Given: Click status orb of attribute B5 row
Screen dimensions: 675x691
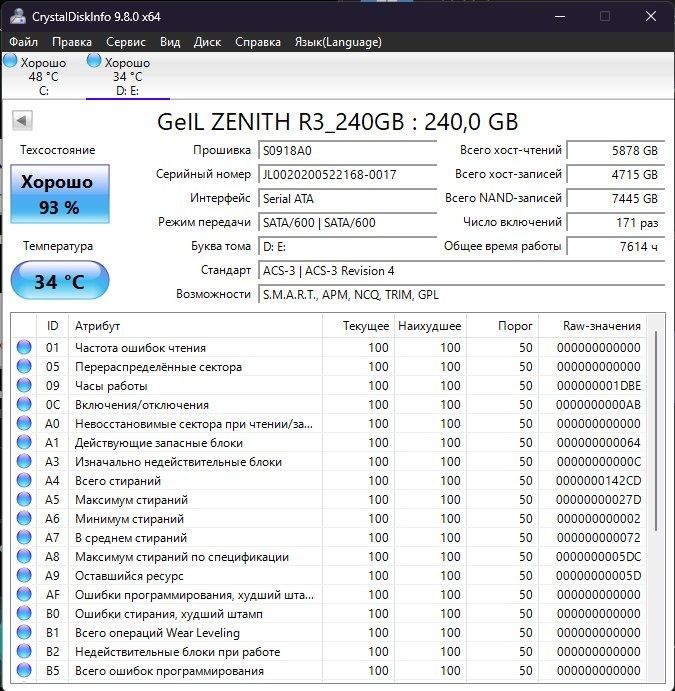Looking at the screenshot, I should coord(24,670).
